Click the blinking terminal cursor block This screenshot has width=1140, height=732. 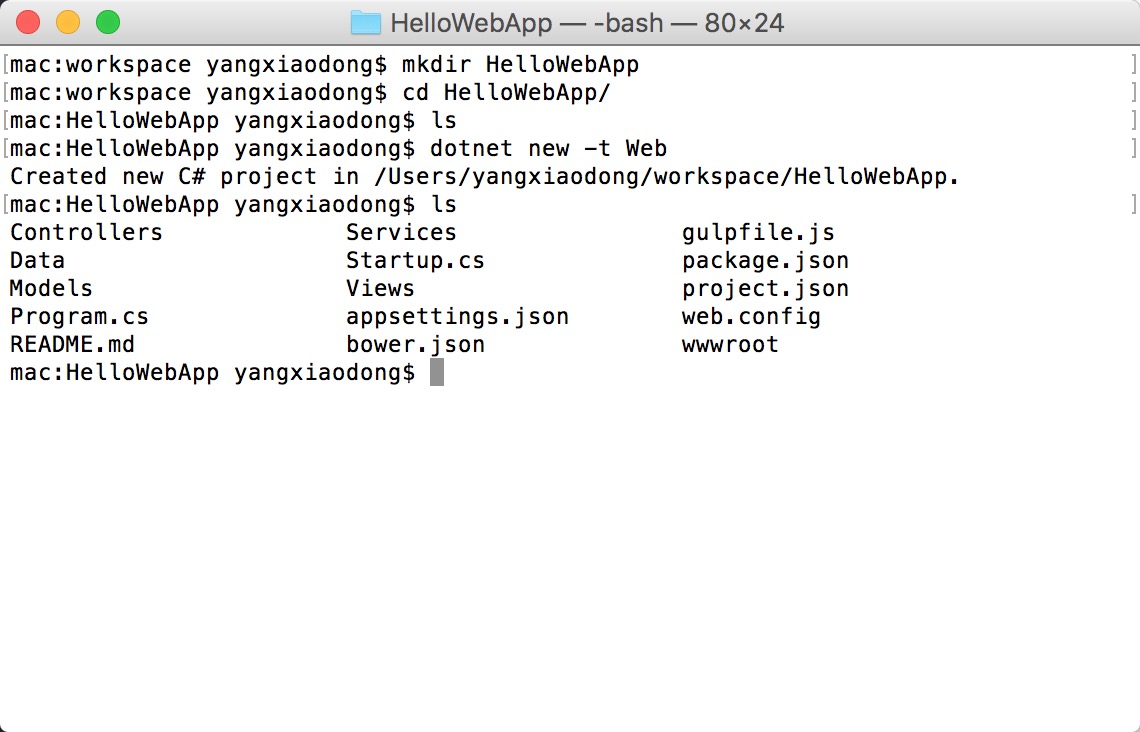pos(437,372)
